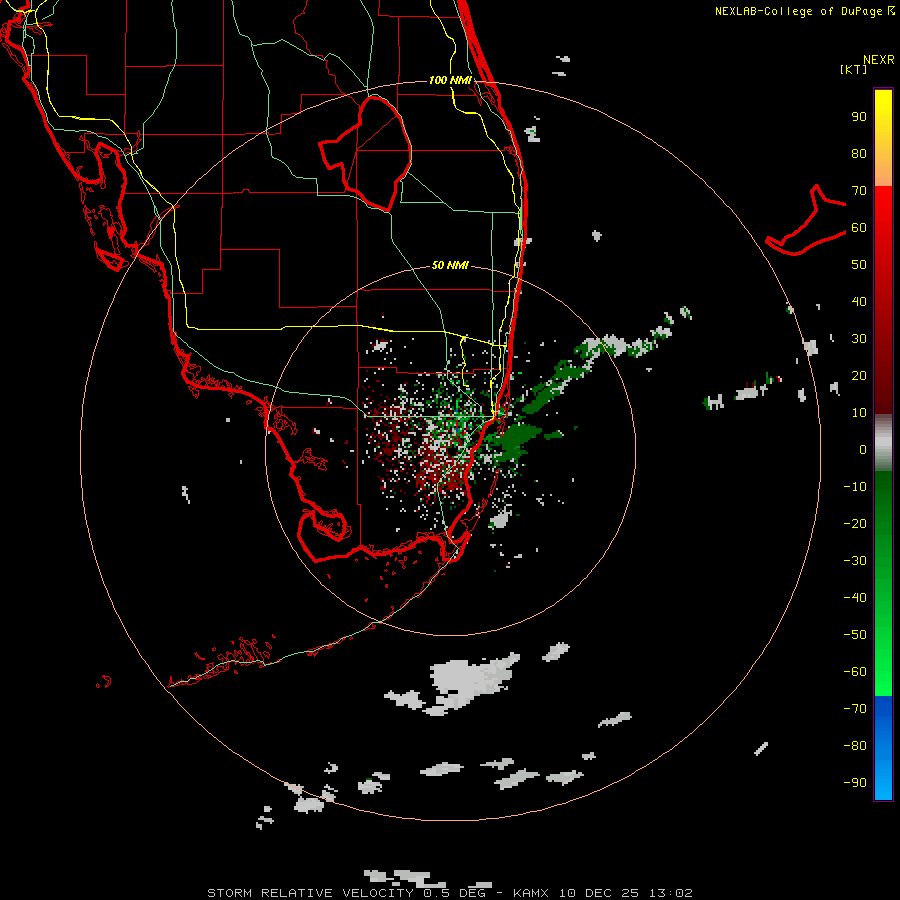The height and width of the screenshot is (900, 900).
Task: Click the 100 NMI range ring label
Action: pos(450,80)
